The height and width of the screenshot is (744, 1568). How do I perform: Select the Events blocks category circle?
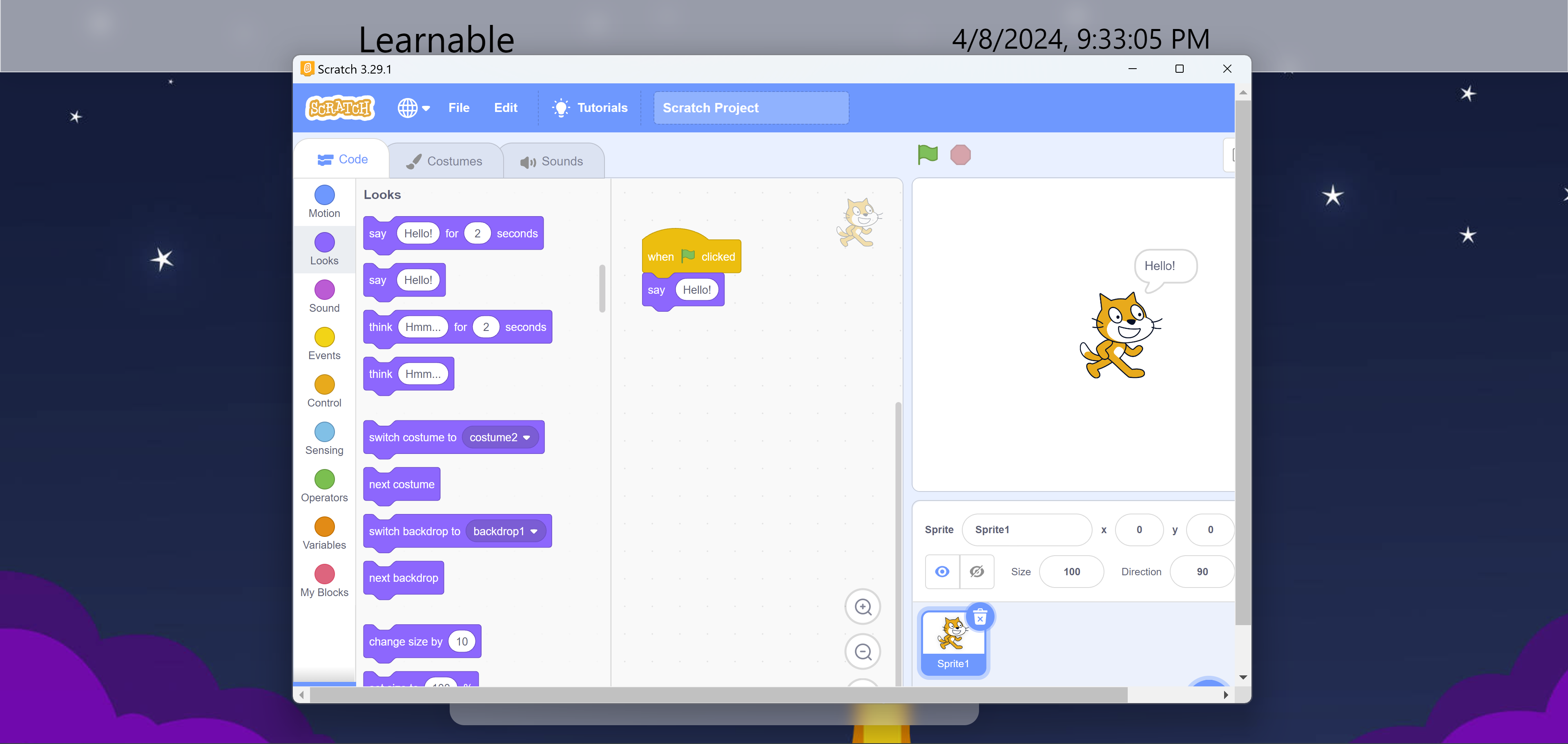pyautogui.click(x=324, y=337)
